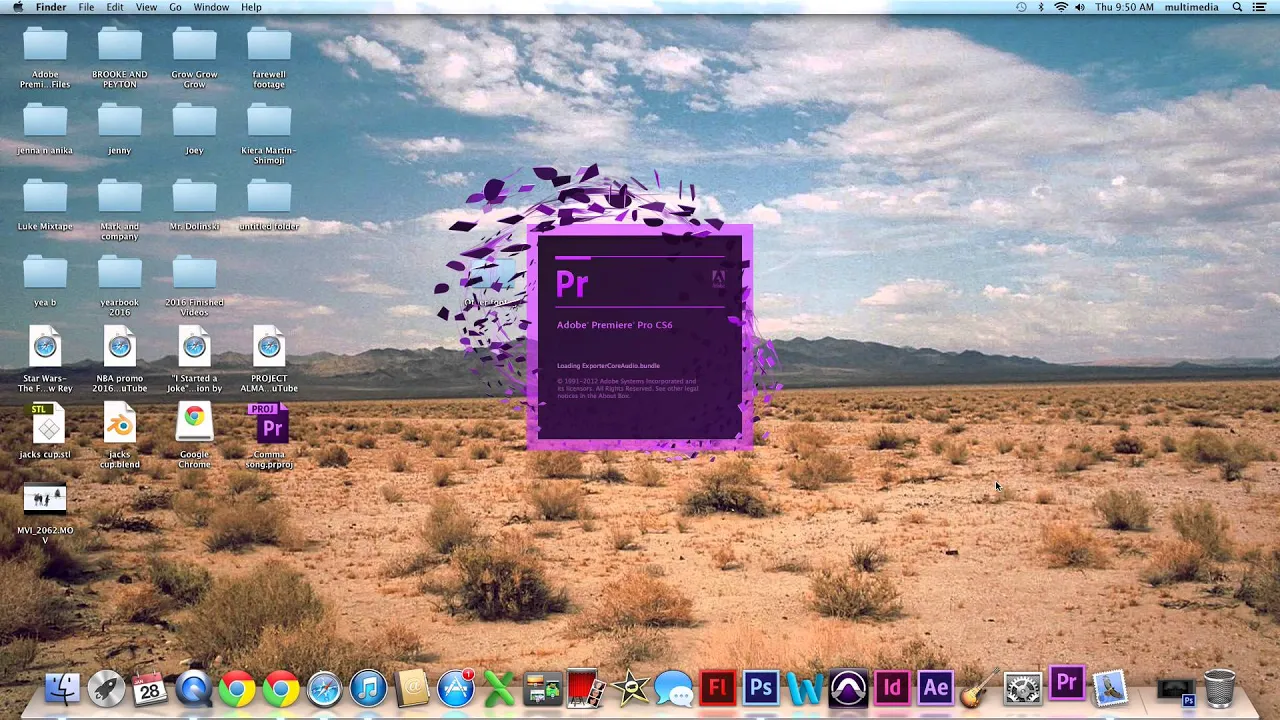Launch Adobe Flash from the Dock

pyautogui.click(x=717, y=689)
